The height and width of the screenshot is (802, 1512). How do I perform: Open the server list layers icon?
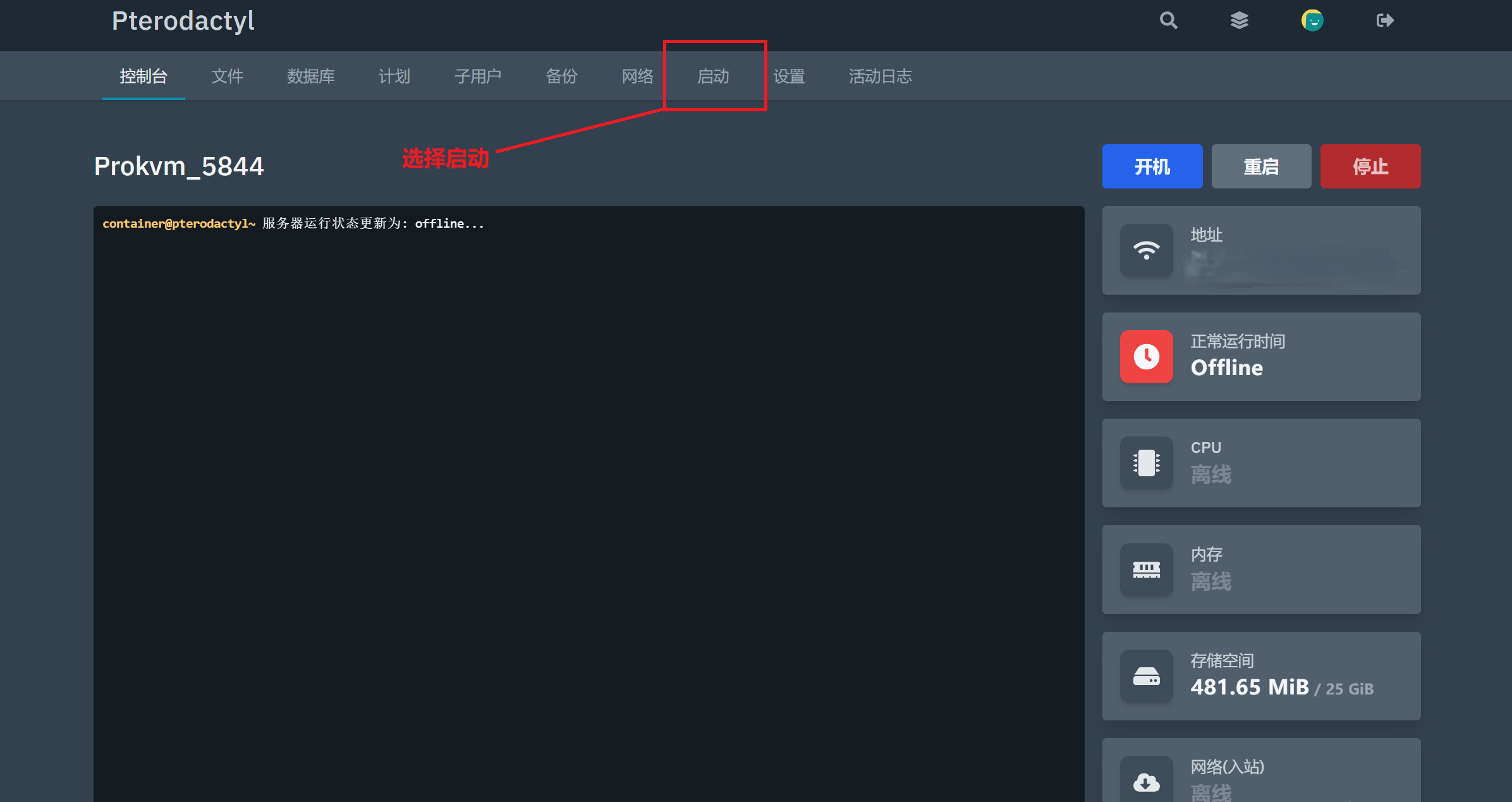point(1240,21)
